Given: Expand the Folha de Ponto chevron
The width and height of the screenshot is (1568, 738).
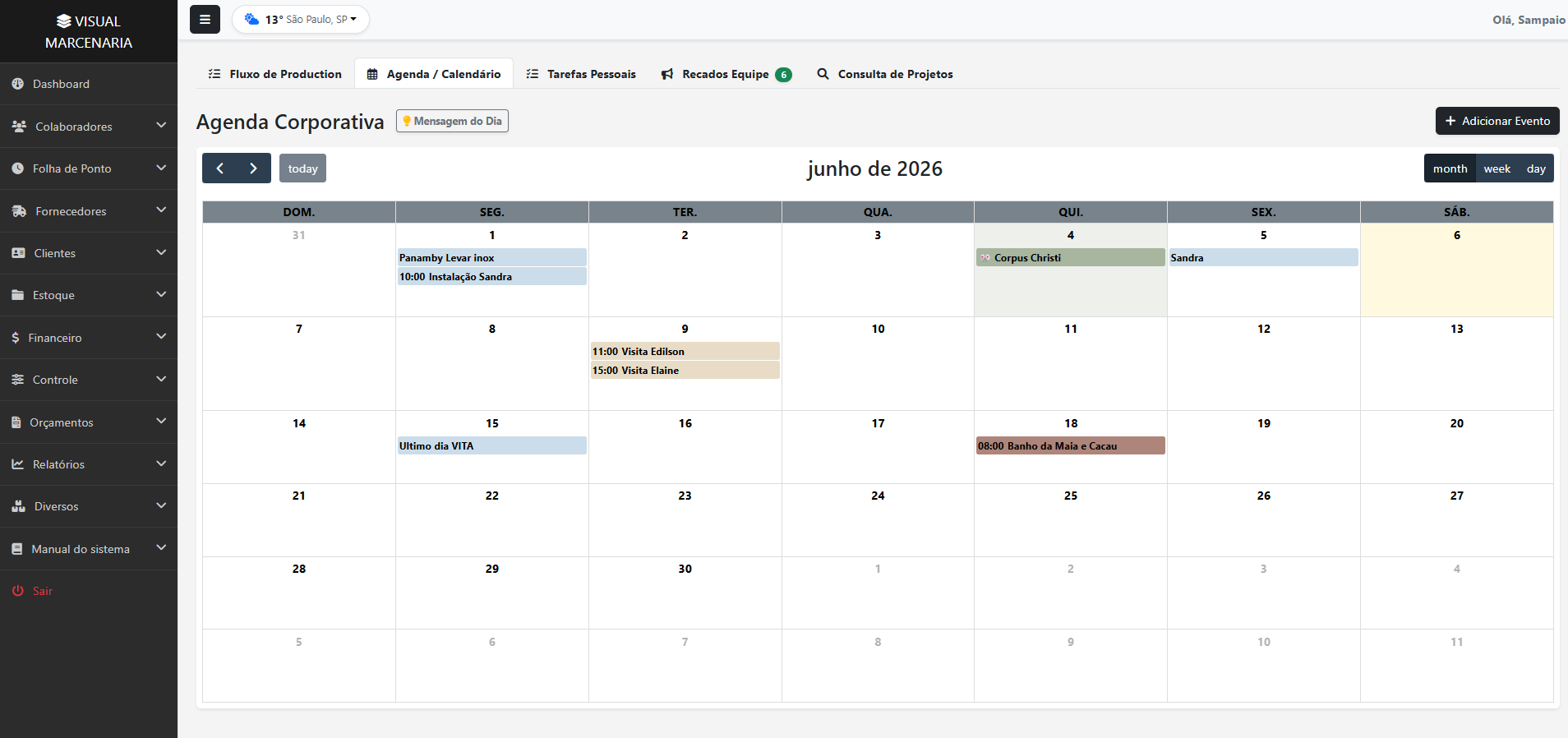Looking at the screenshot, I should 161,168.
